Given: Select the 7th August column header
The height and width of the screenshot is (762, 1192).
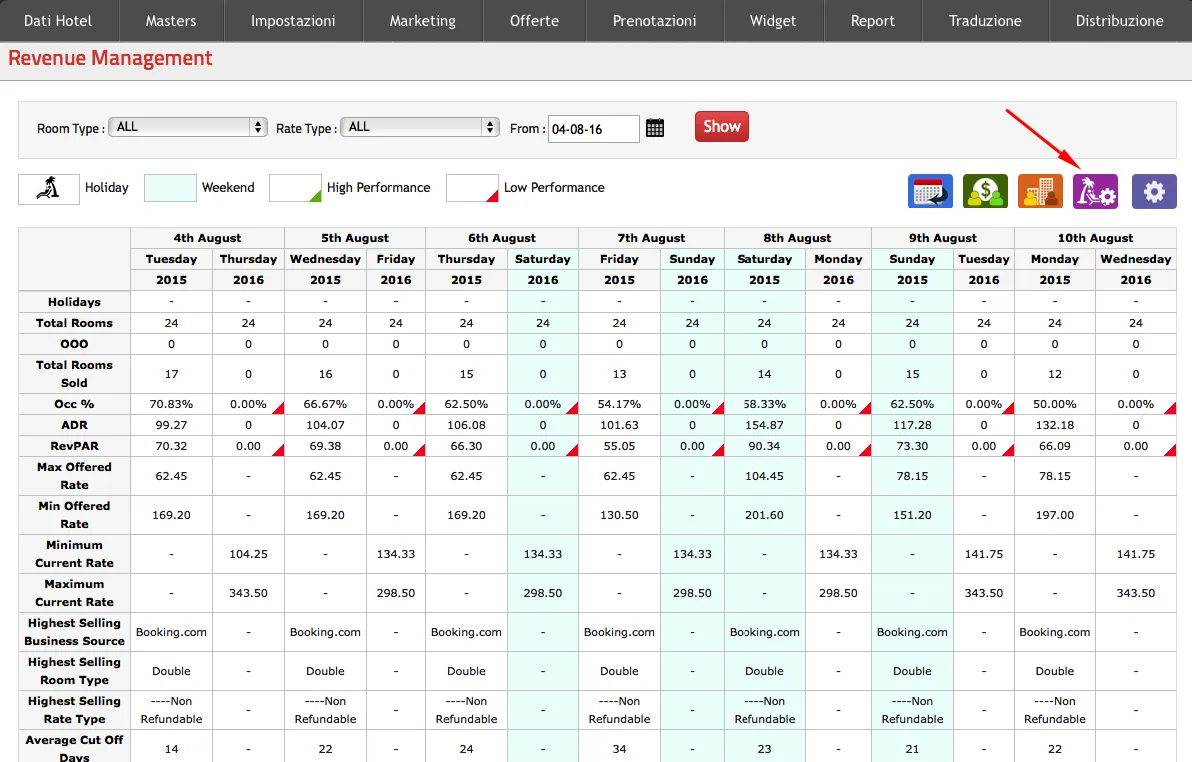Looking at the screenshot, I should (x=651, y=238).
